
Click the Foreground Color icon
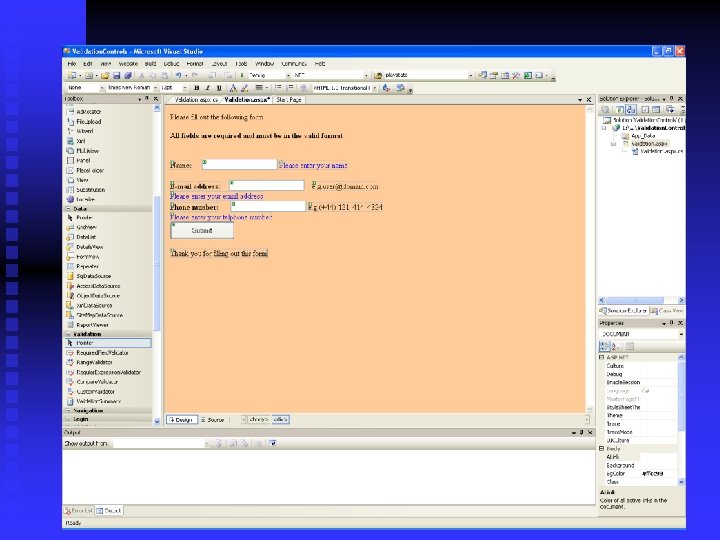coord(233,88)
